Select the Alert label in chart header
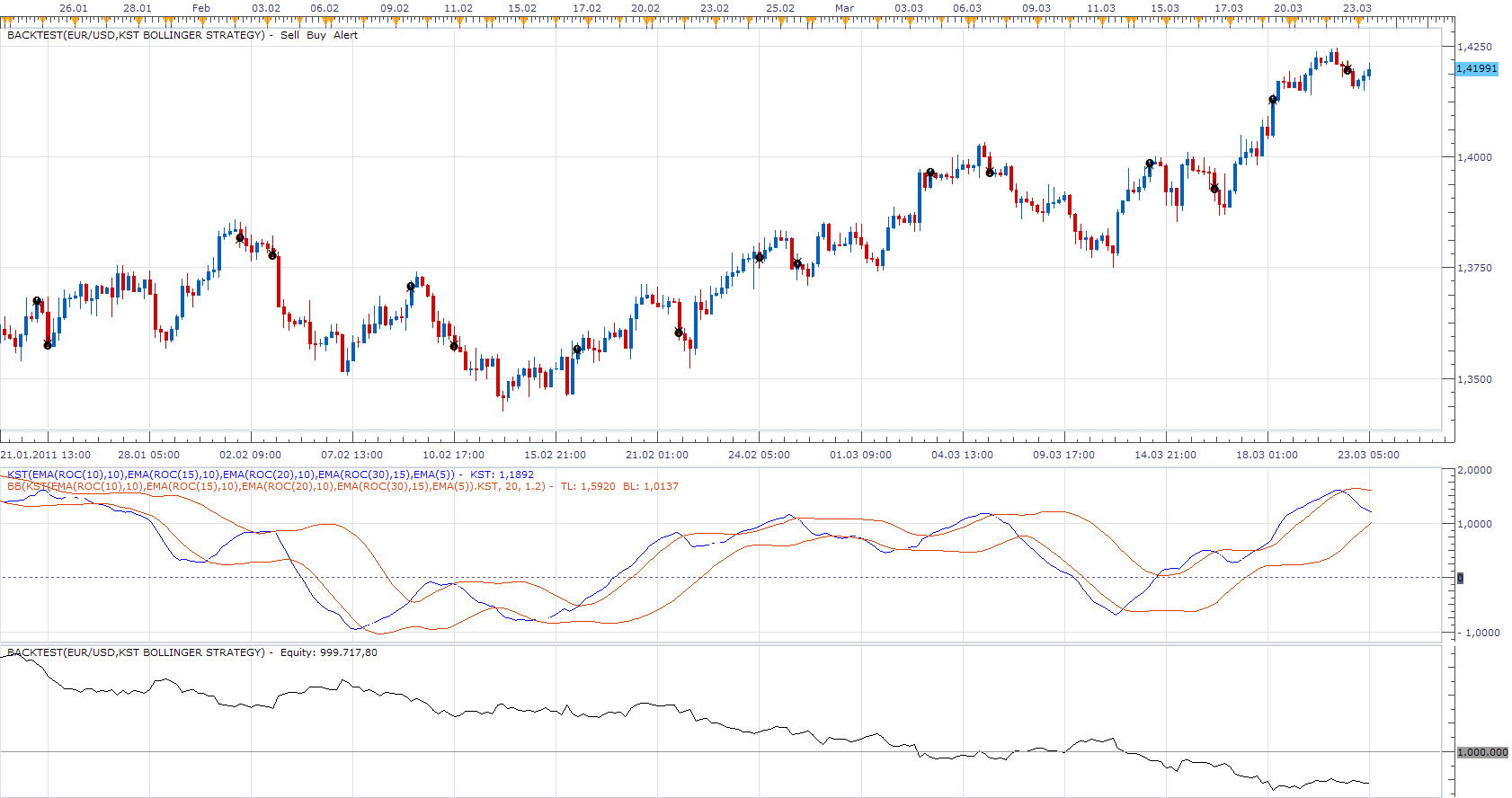The height and width of the screenshot is (798, 1512). pos(346,35)
